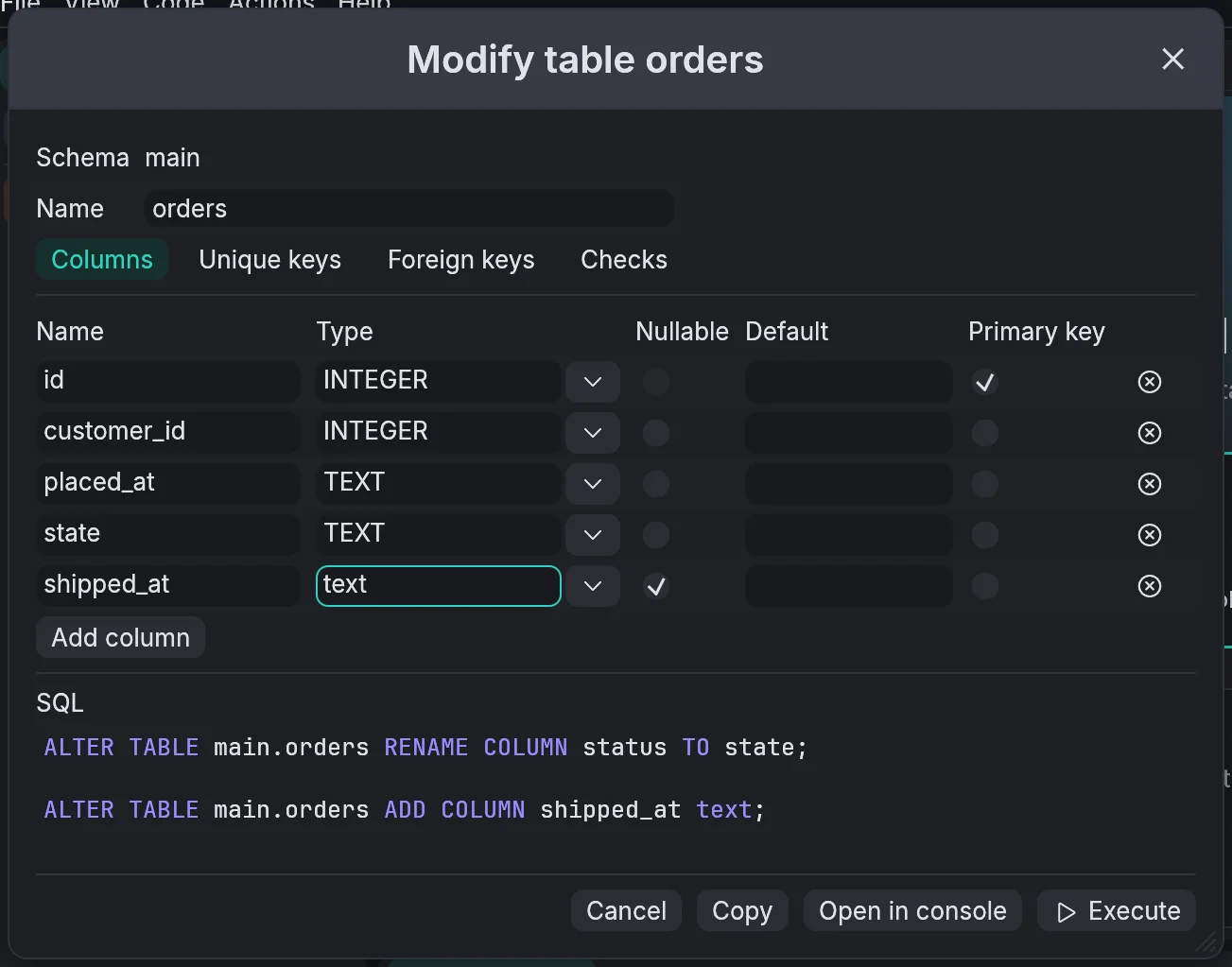Edit the customer_id column name field
Viewport: 1232px width, 967px height.
[168, 432]
